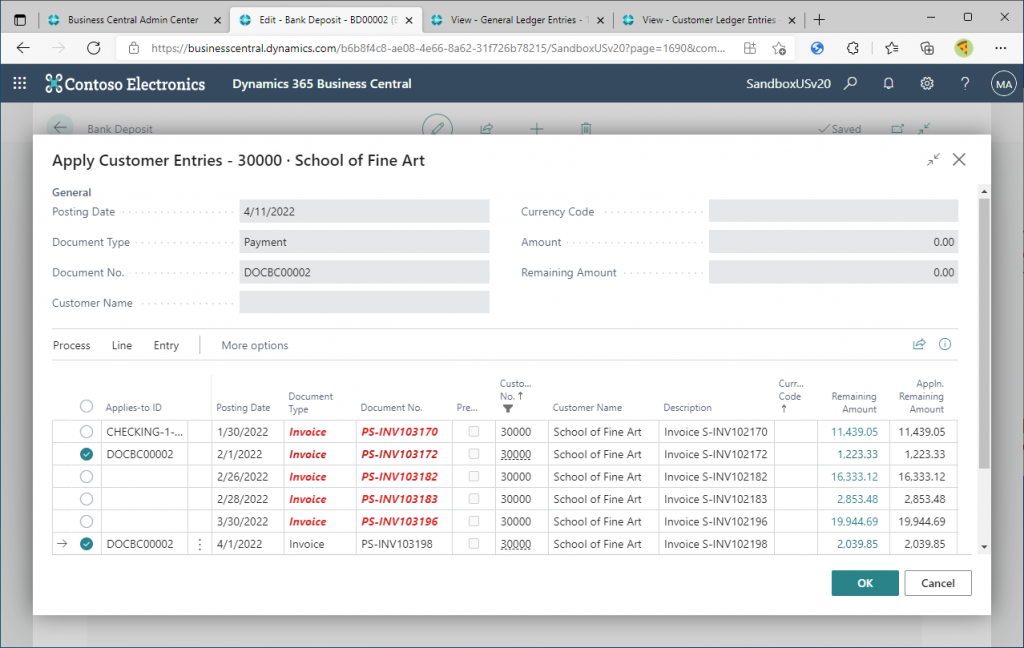Image resolution: width=1024 pixels, height=648 pixels.
Task: Show the FactBox information pane icon
Action: (x=945, y=344)
